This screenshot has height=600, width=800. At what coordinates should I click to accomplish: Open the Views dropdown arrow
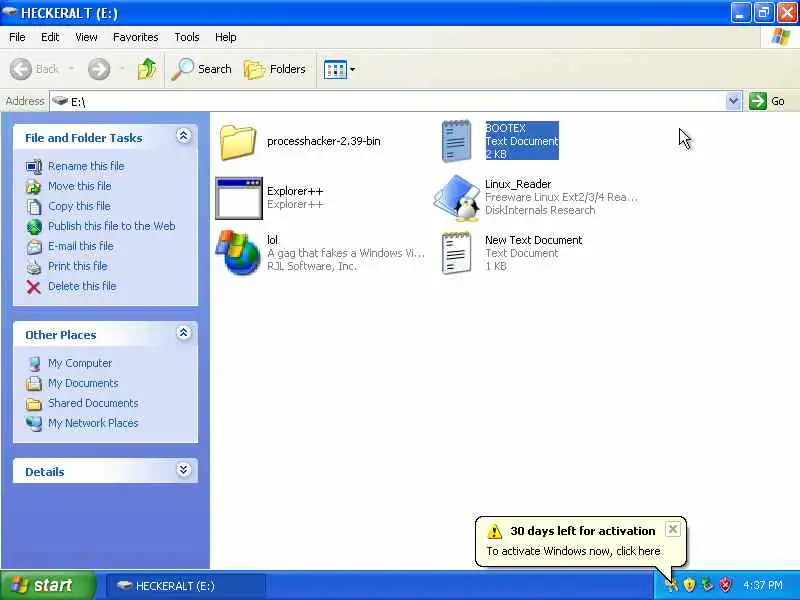[x=353, y=69]
